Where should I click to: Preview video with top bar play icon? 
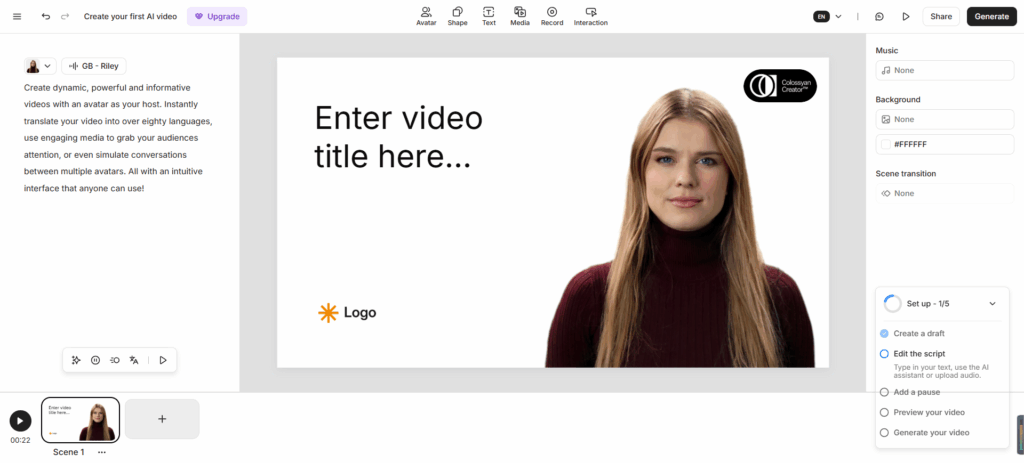click(x=906, y=16)
